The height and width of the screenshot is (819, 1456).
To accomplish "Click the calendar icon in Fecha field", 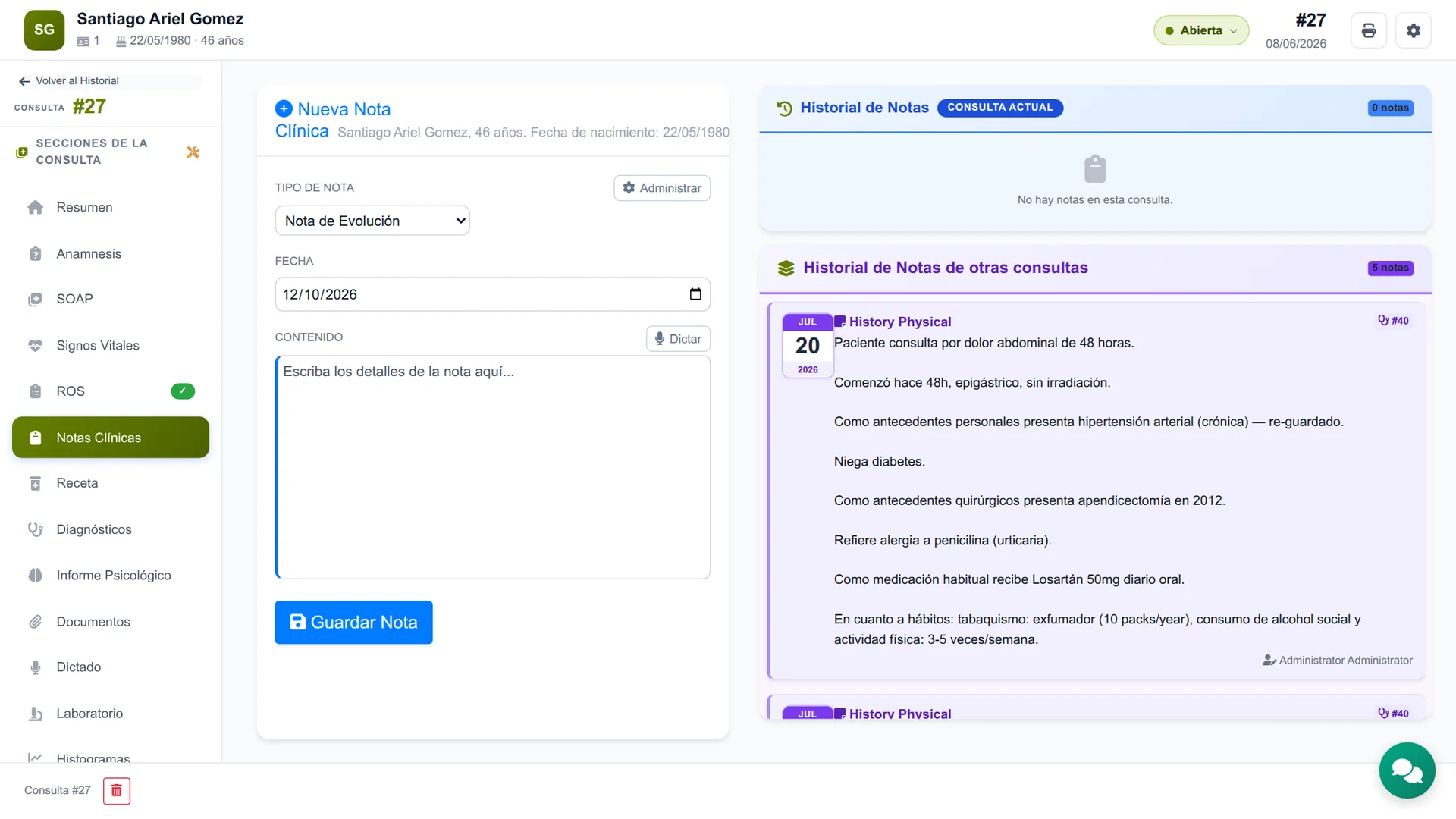I will (695, 294).
